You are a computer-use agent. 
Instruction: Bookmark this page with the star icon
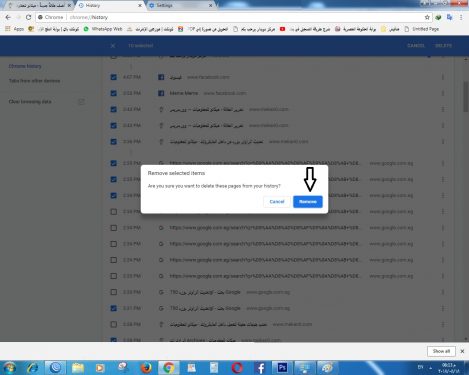click(427, 17)
